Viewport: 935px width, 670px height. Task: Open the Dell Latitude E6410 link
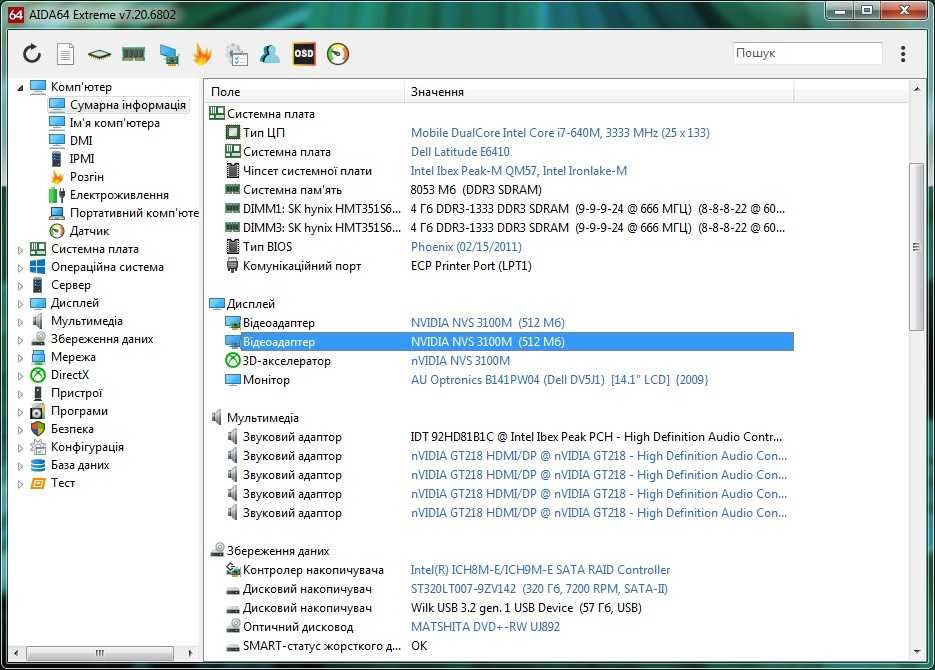pyautogui.click(x=460, y=152)
